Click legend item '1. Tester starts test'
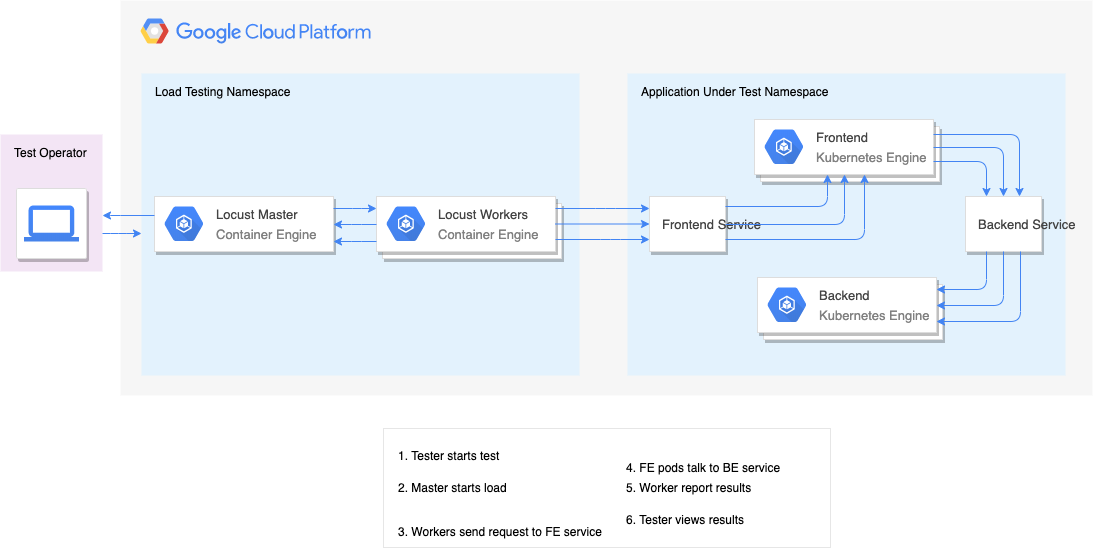The height and width of the screenshot is (550, 1093). click(449, 456)
